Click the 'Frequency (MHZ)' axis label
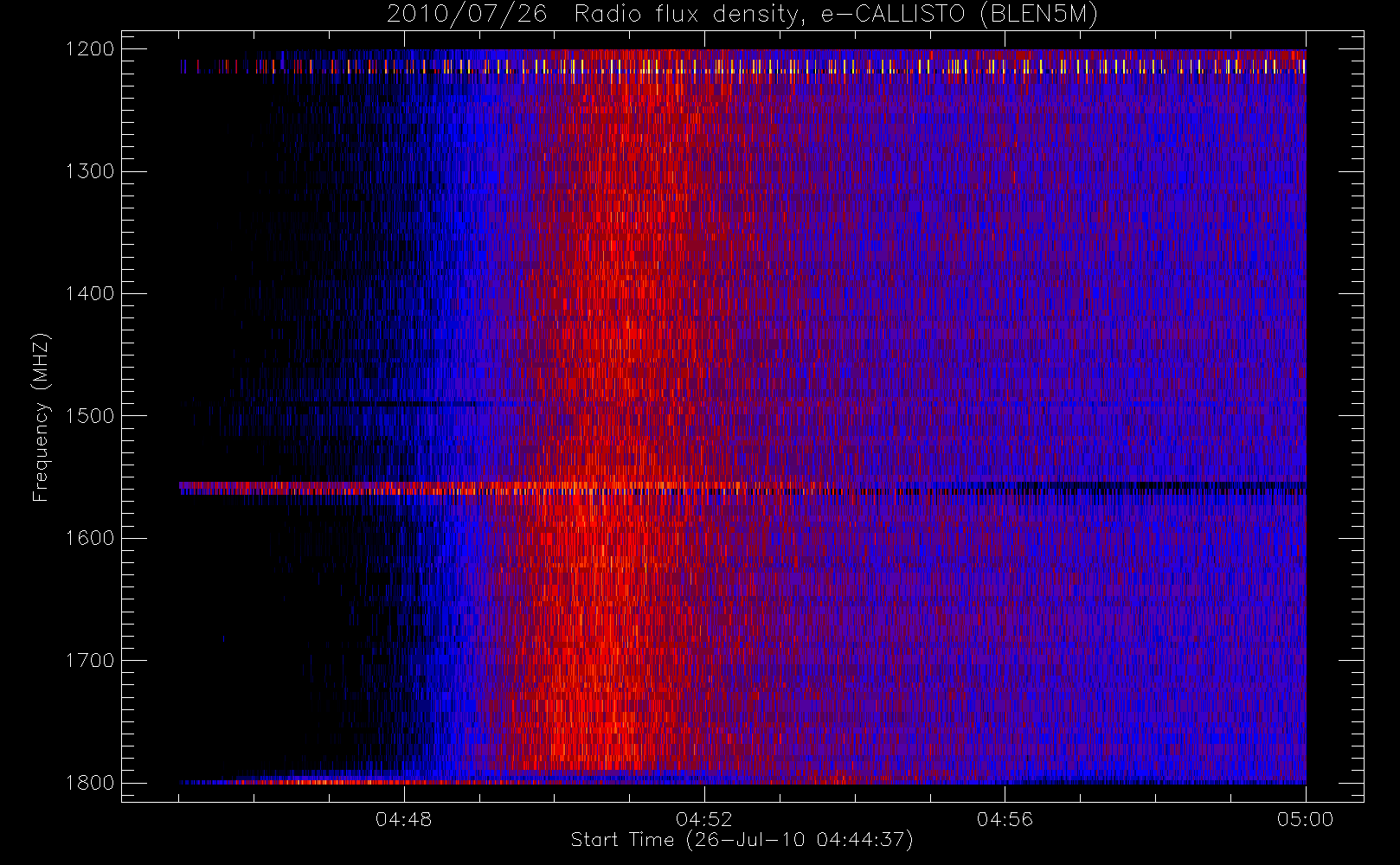Screen dimensions: 1400x865 point(40,417)
